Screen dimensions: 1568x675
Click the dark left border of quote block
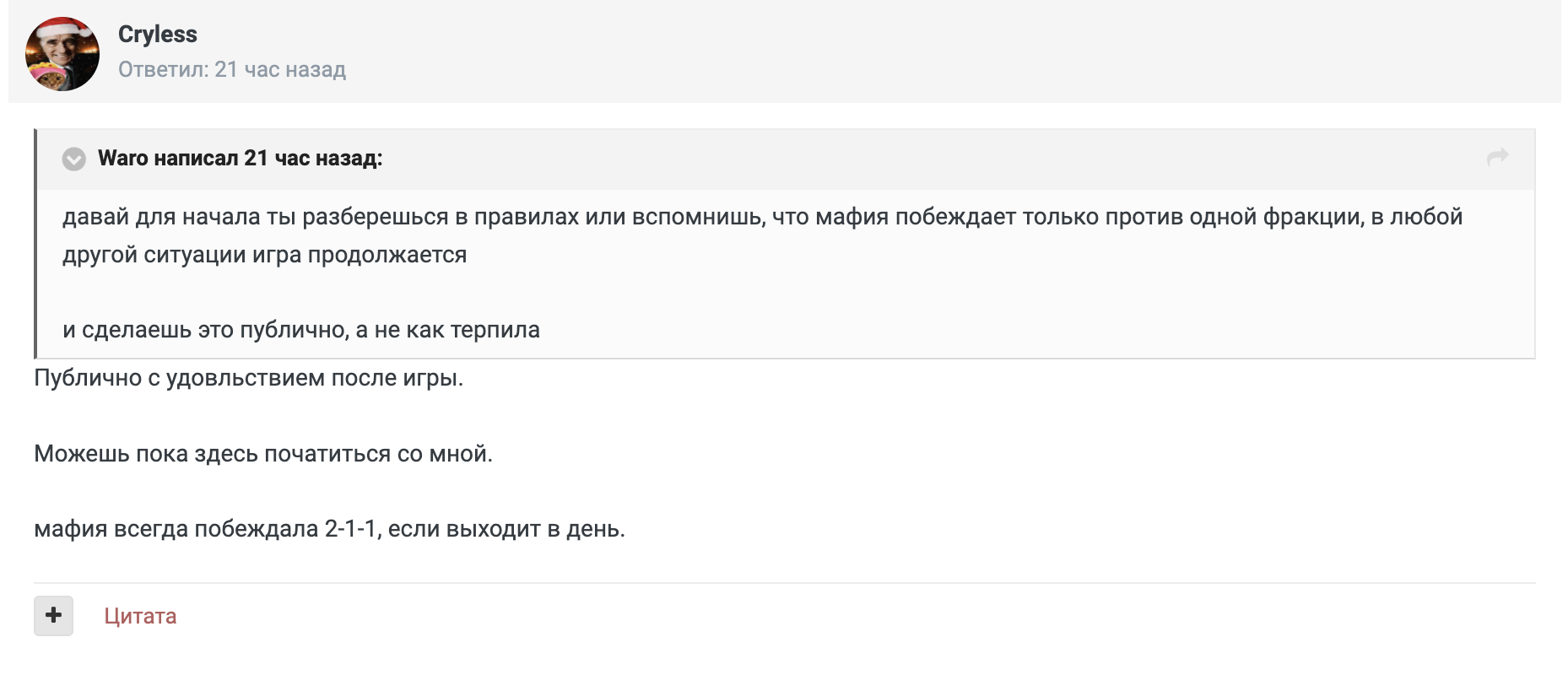click(x=35, y=245)
